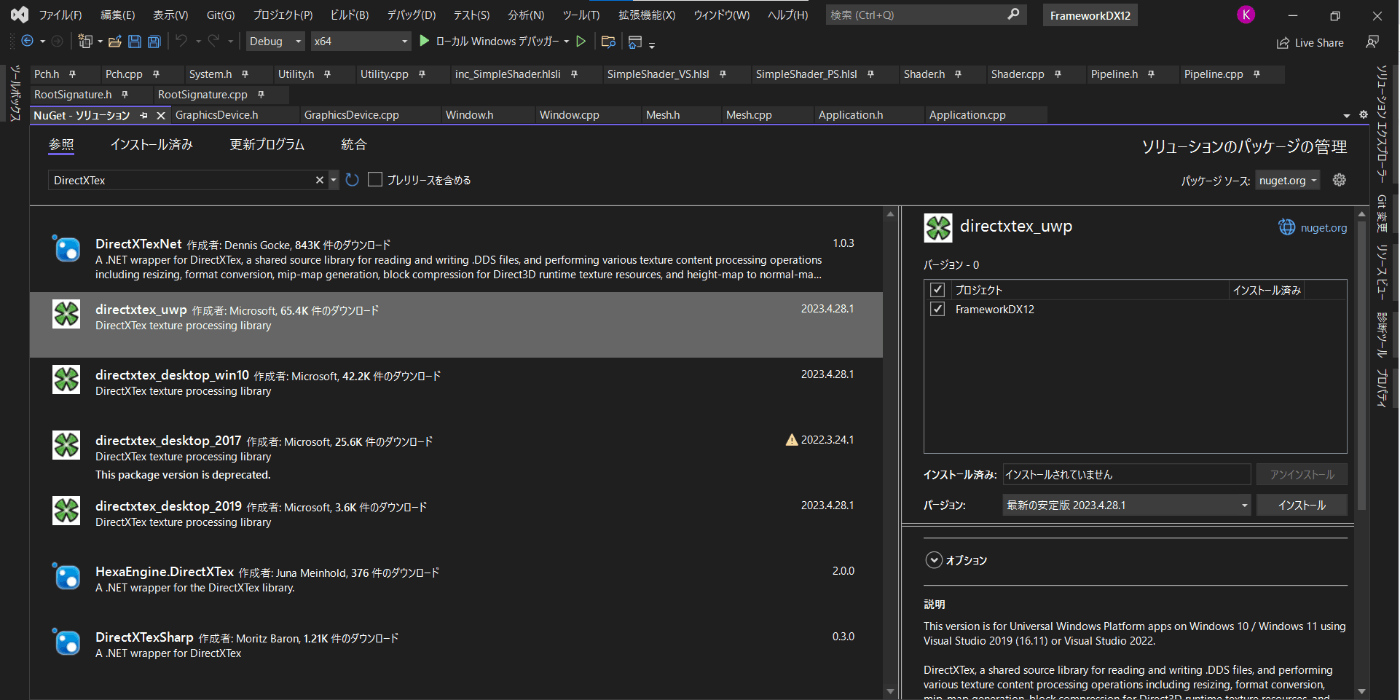Click the nuget.org globe icon
This screenshot has height=700, width=1400.
tap(1287, 227)
